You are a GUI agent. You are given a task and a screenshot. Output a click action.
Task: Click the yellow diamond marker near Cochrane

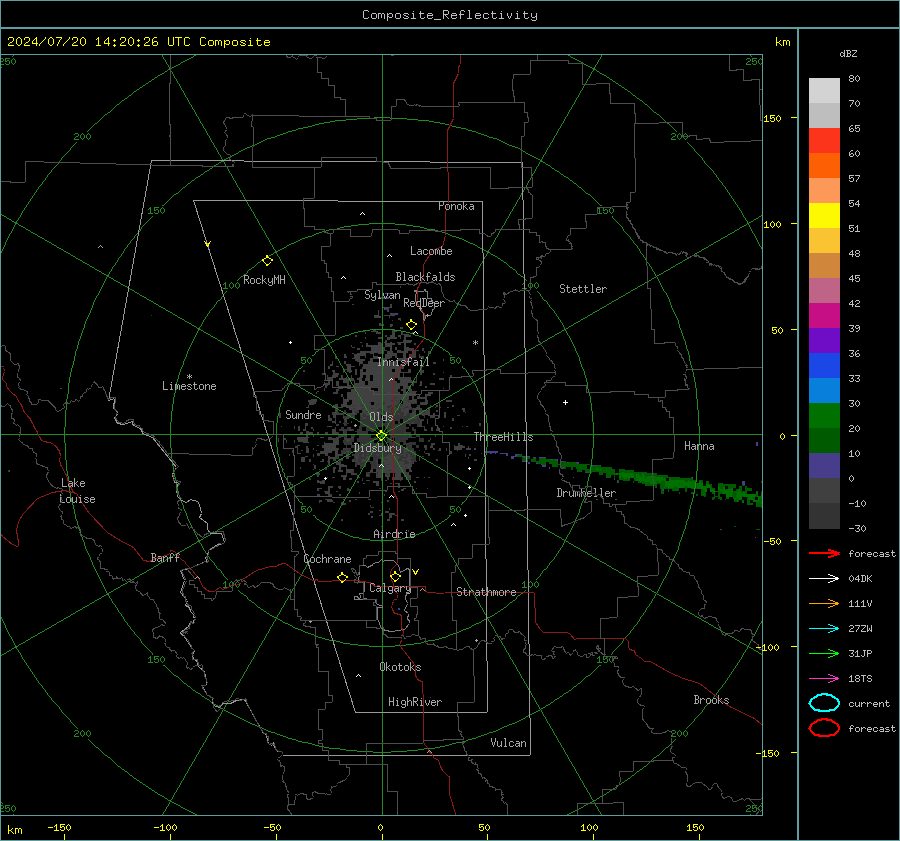pyautogui.click(x=342, y=577)
